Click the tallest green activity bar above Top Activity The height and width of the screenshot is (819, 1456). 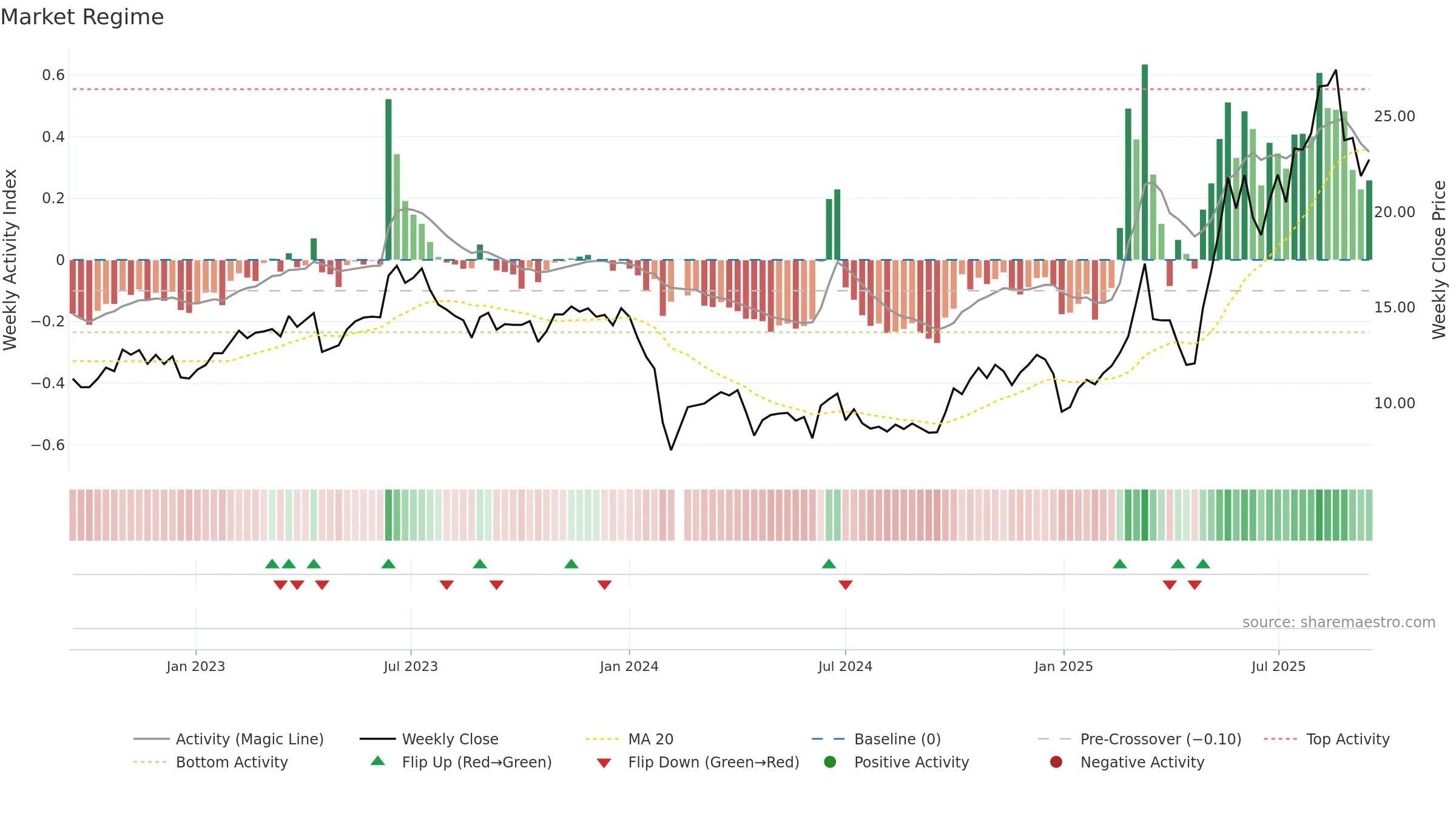pos(1145,162)
